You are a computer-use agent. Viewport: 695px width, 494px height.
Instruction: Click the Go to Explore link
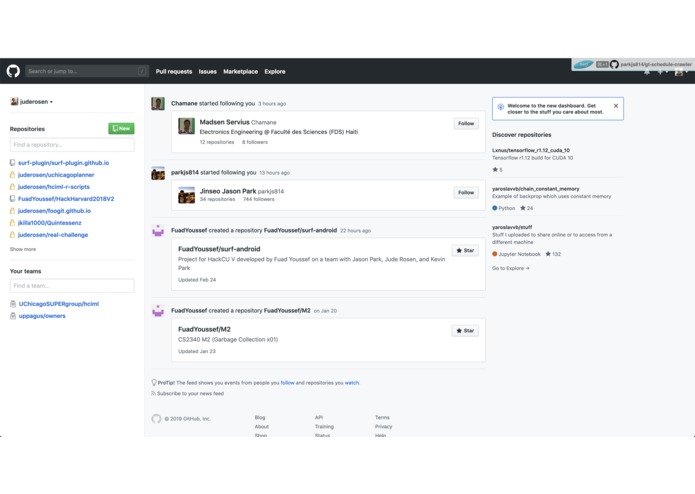pos(511,268)
